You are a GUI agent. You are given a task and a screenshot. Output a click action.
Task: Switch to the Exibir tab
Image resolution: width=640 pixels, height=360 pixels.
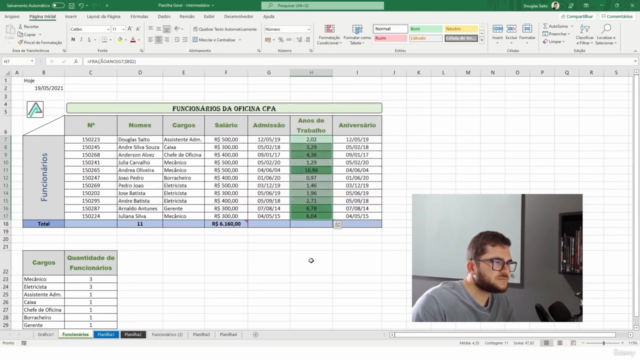tap(209, 16)
